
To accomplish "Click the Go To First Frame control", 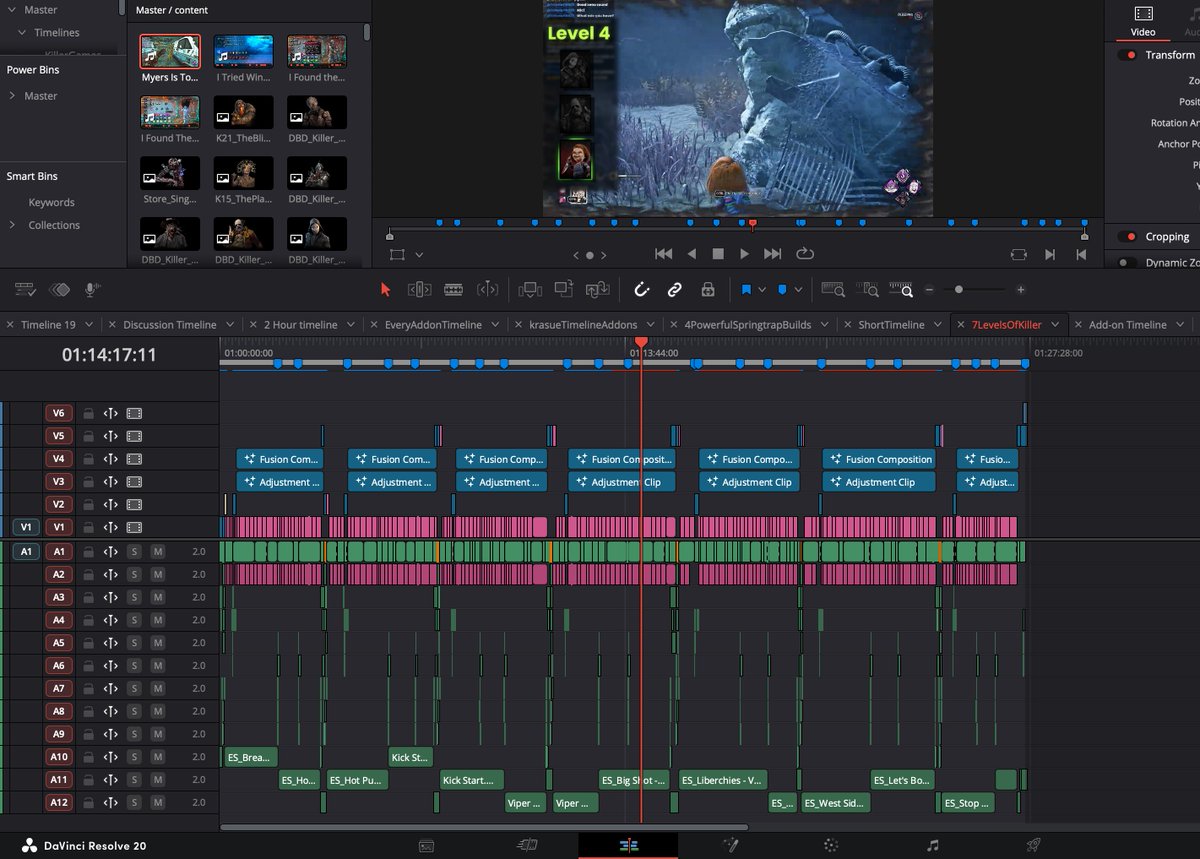I will [x=663, y=255].
